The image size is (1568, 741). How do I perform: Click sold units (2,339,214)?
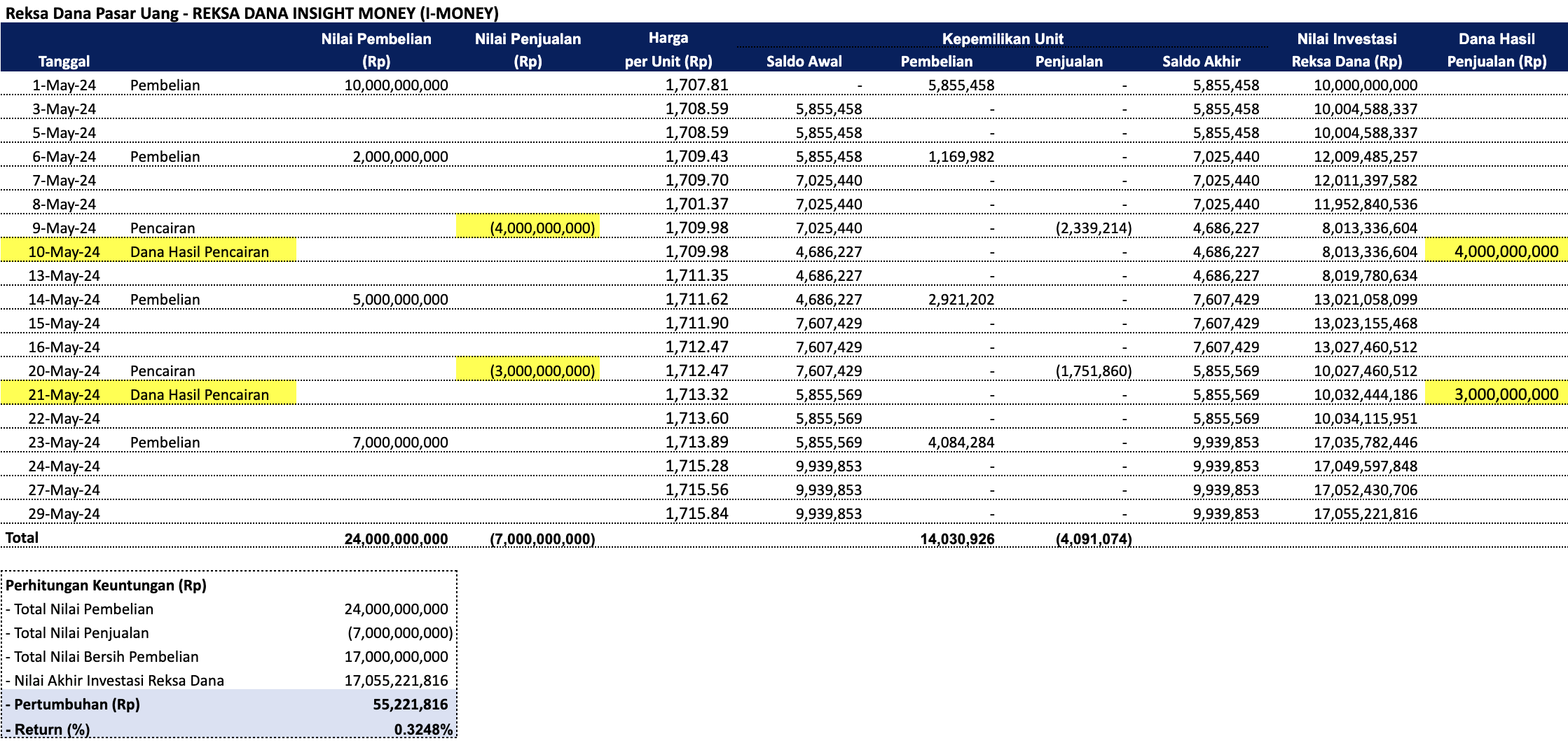(1094, 228)
